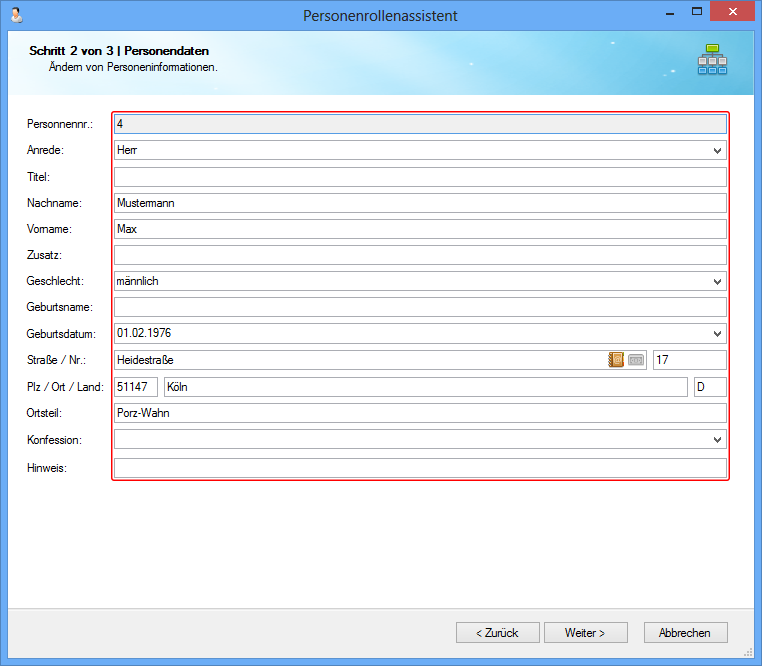Click the date text 01.02.1976
The width and height of the screenshot is (762, 666).
click(144, 333)
